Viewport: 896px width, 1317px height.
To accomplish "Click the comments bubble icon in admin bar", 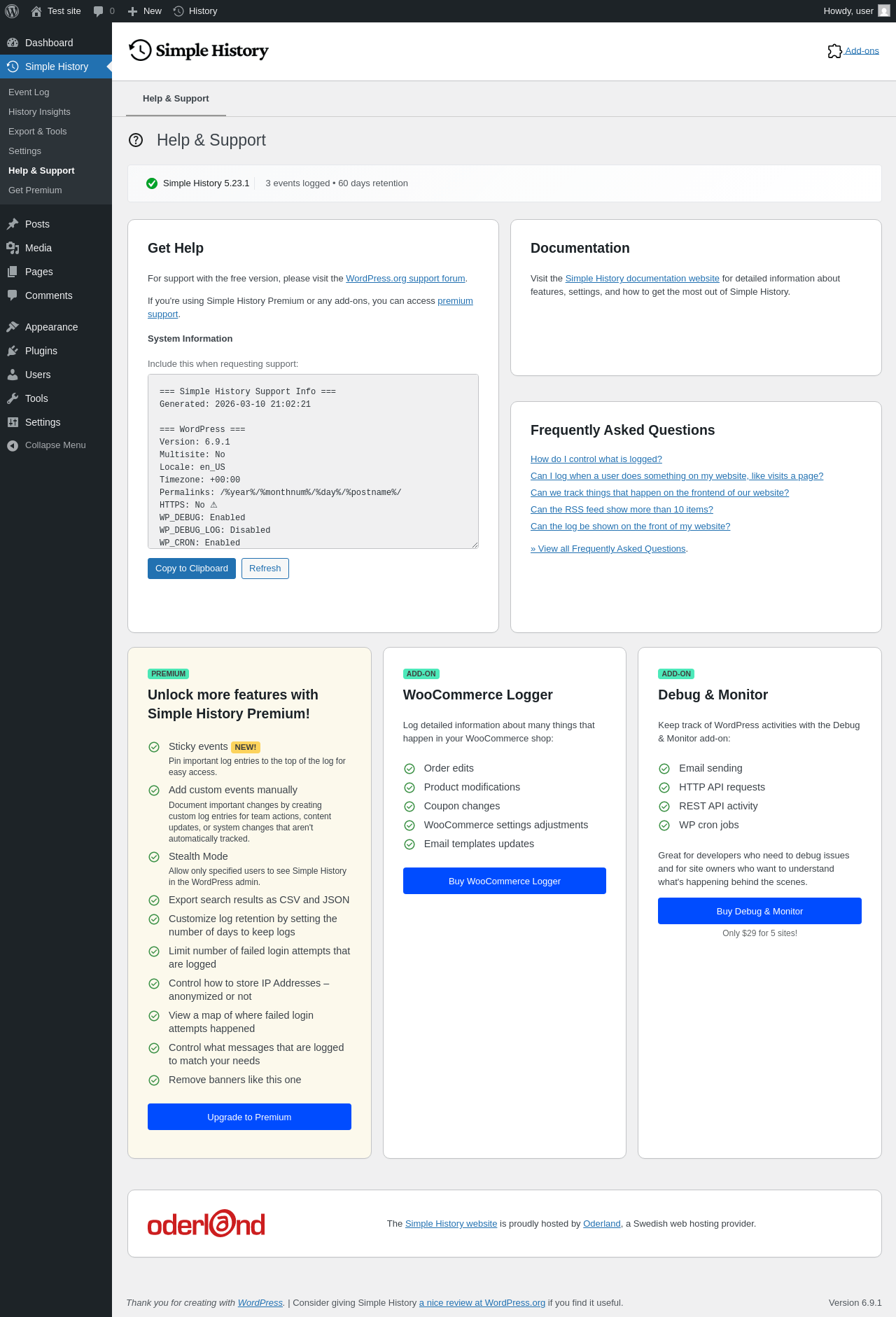I will point(99,11).
